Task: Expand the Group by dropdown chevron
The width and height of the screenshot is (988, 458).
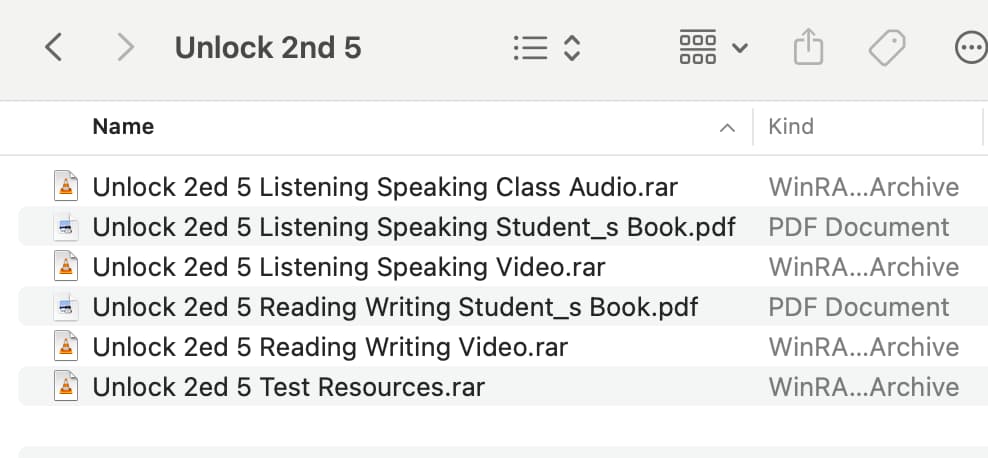Action: point(740,48)
